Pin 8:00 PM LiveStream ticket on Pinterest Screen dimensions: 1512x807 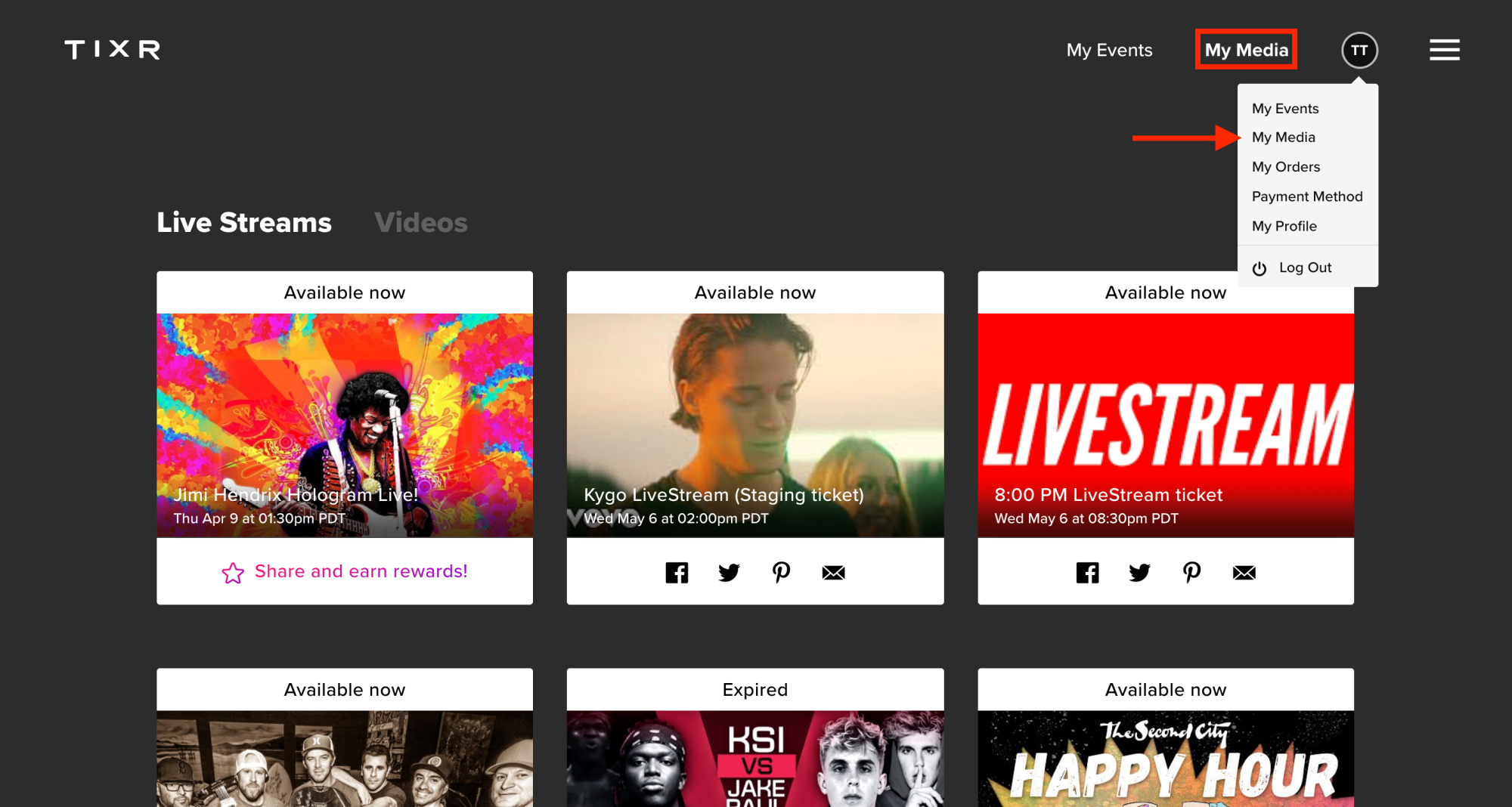coord(1191,573)
